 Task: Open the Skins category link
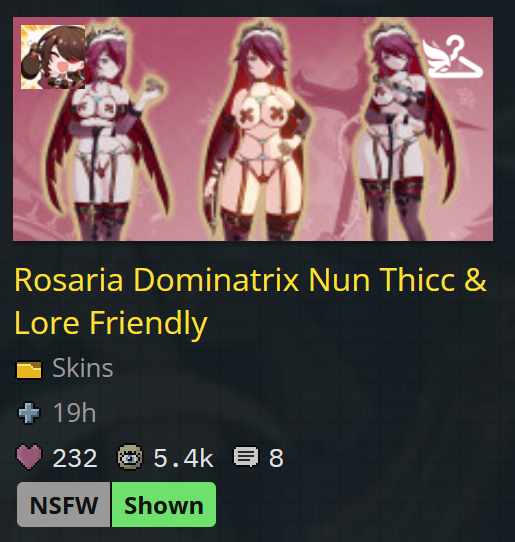83,368
